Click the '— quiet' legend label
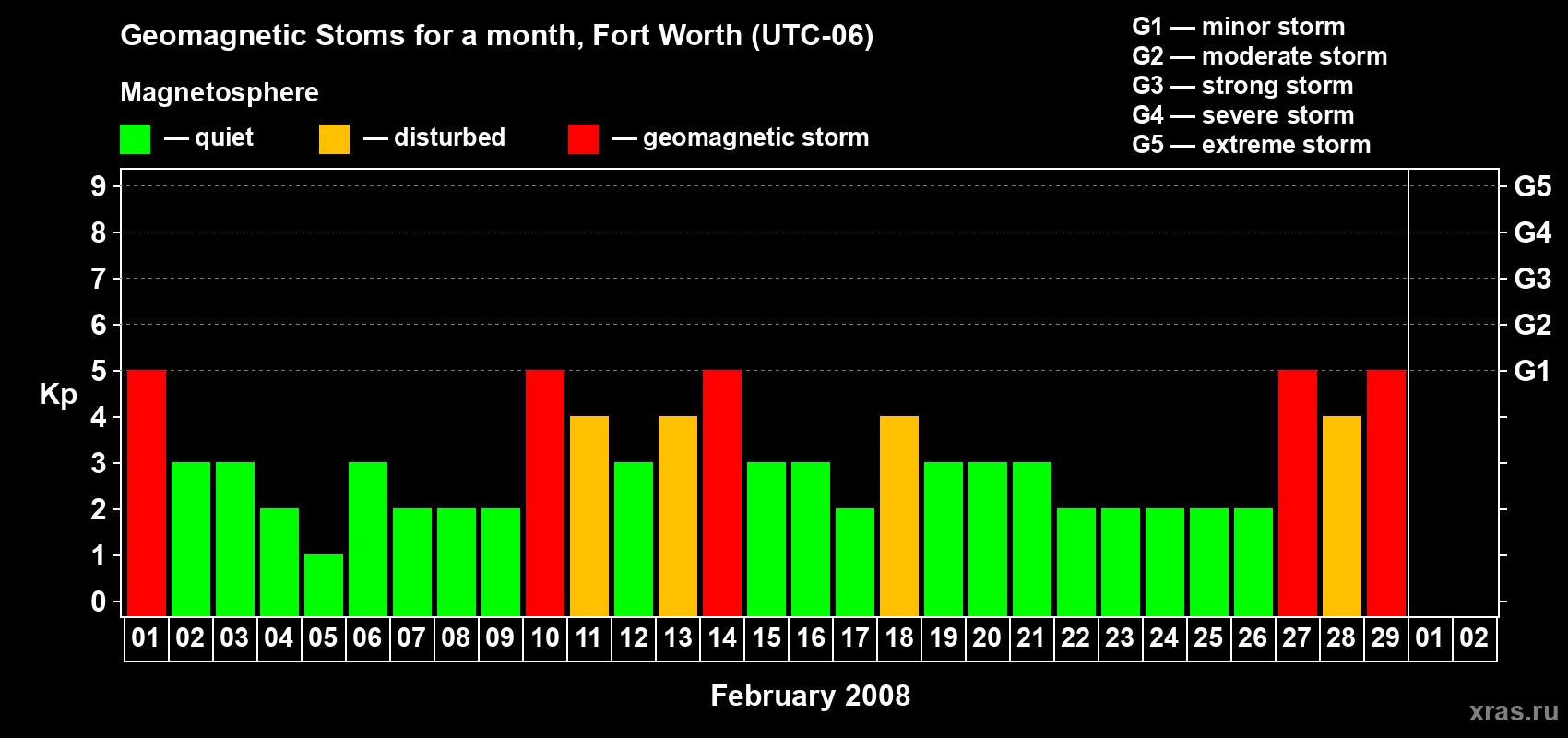 tap(208, 137)
